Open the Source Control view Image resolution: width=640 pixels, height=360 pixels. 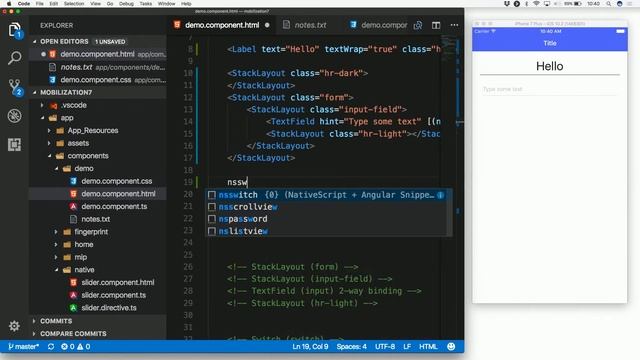click(x=15, y=87)
